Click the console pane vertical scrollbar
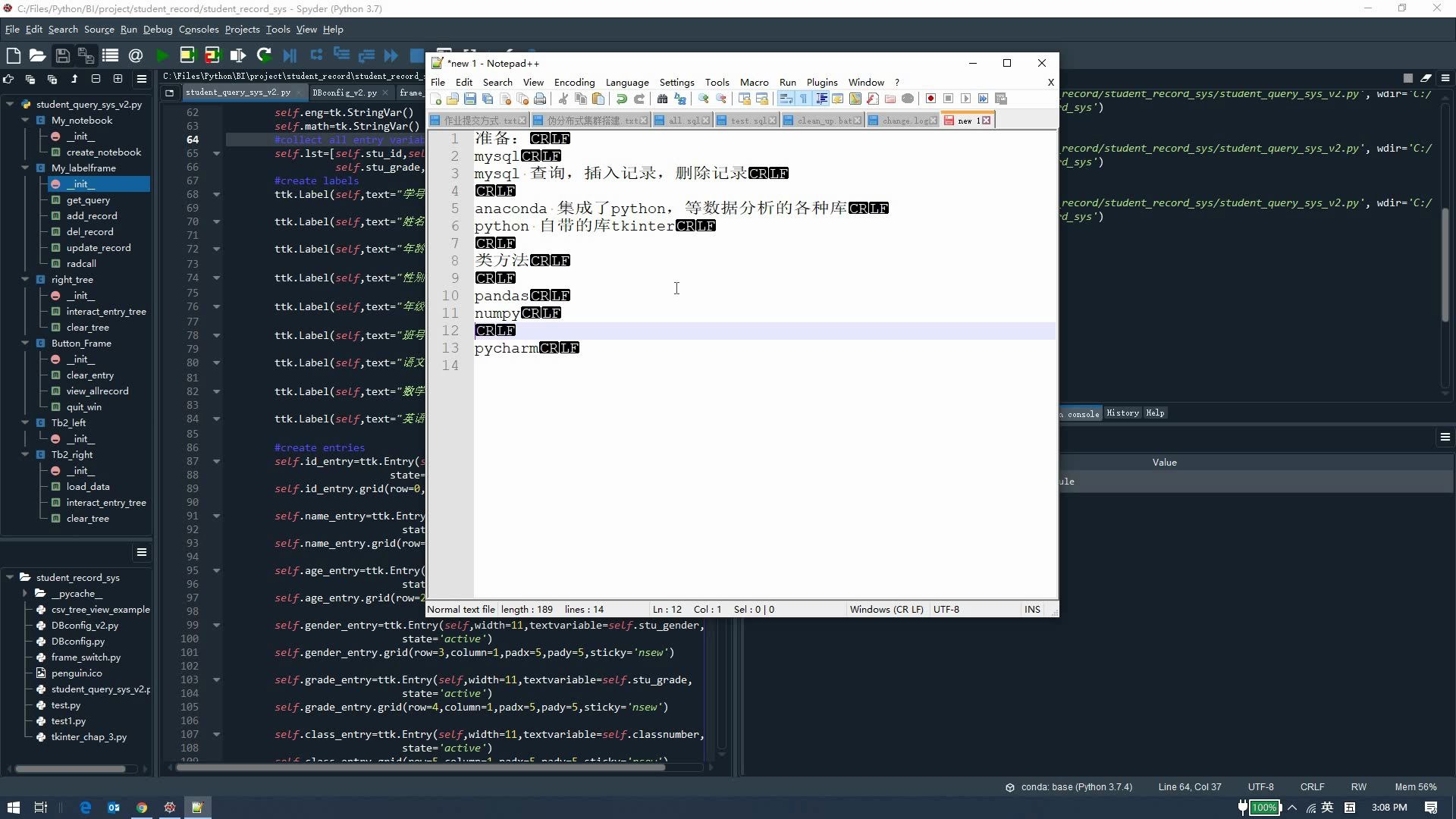 coord(1445,265)
